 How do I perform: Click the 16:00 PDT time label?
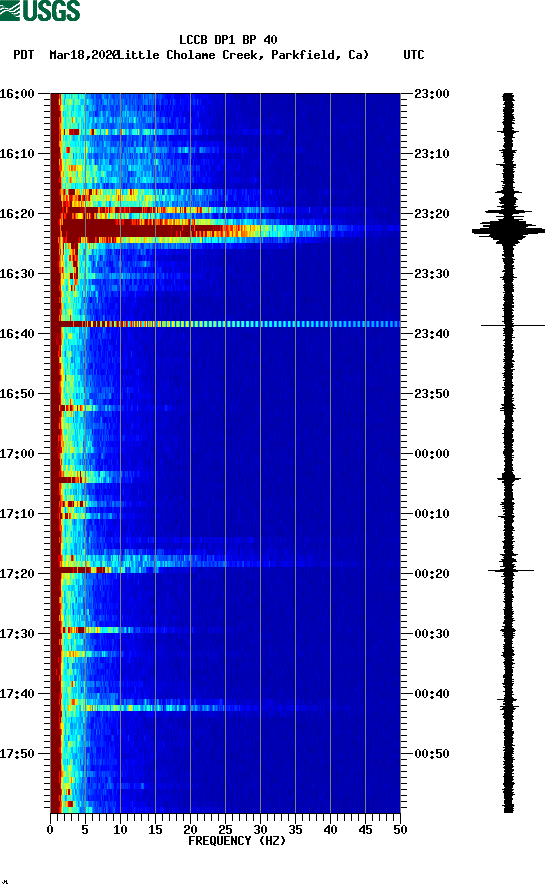[x=17, y=93]
